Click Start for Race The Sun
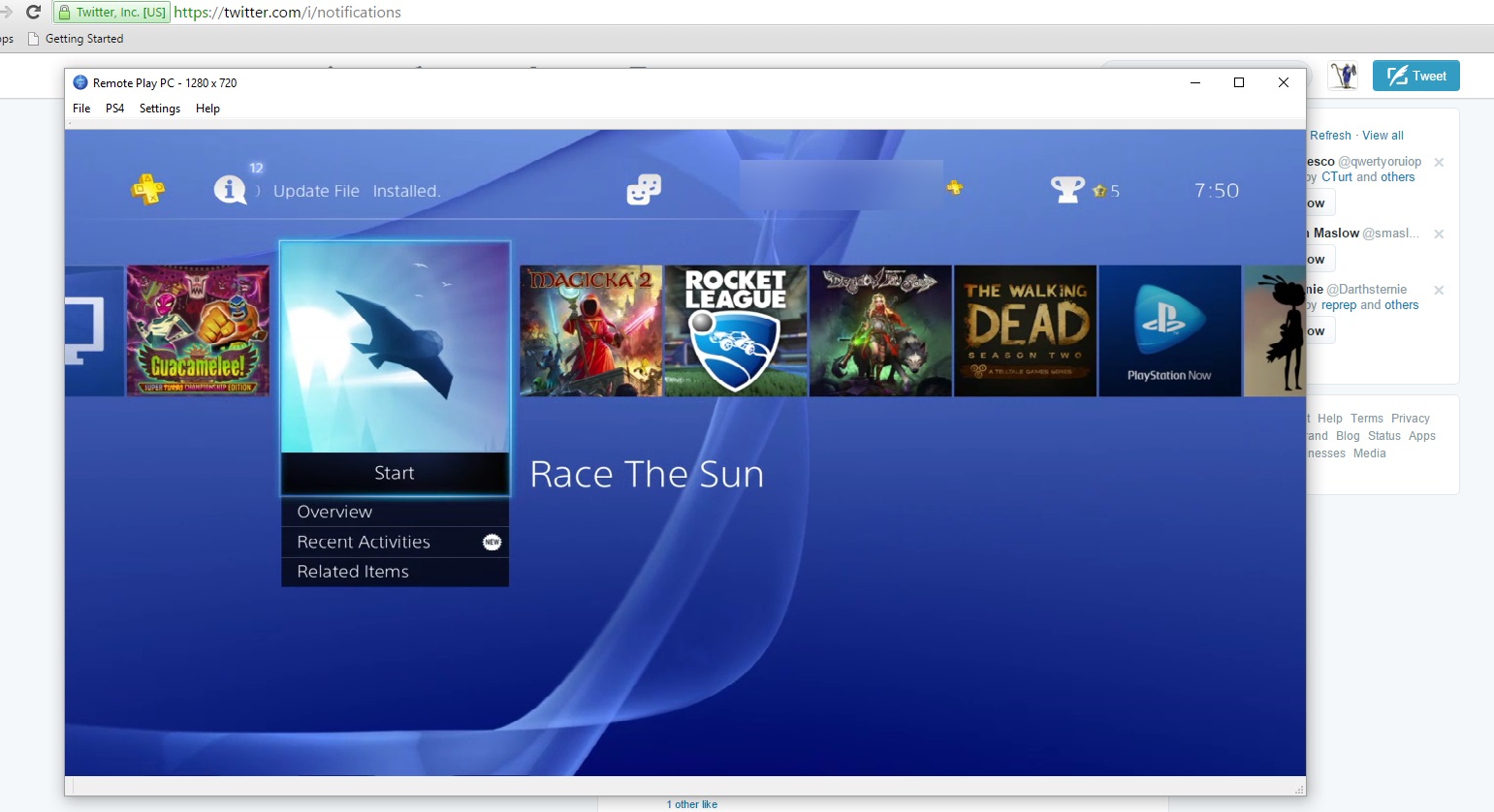Viewport: 1494px width, 812px height. (x=395, y=473)
